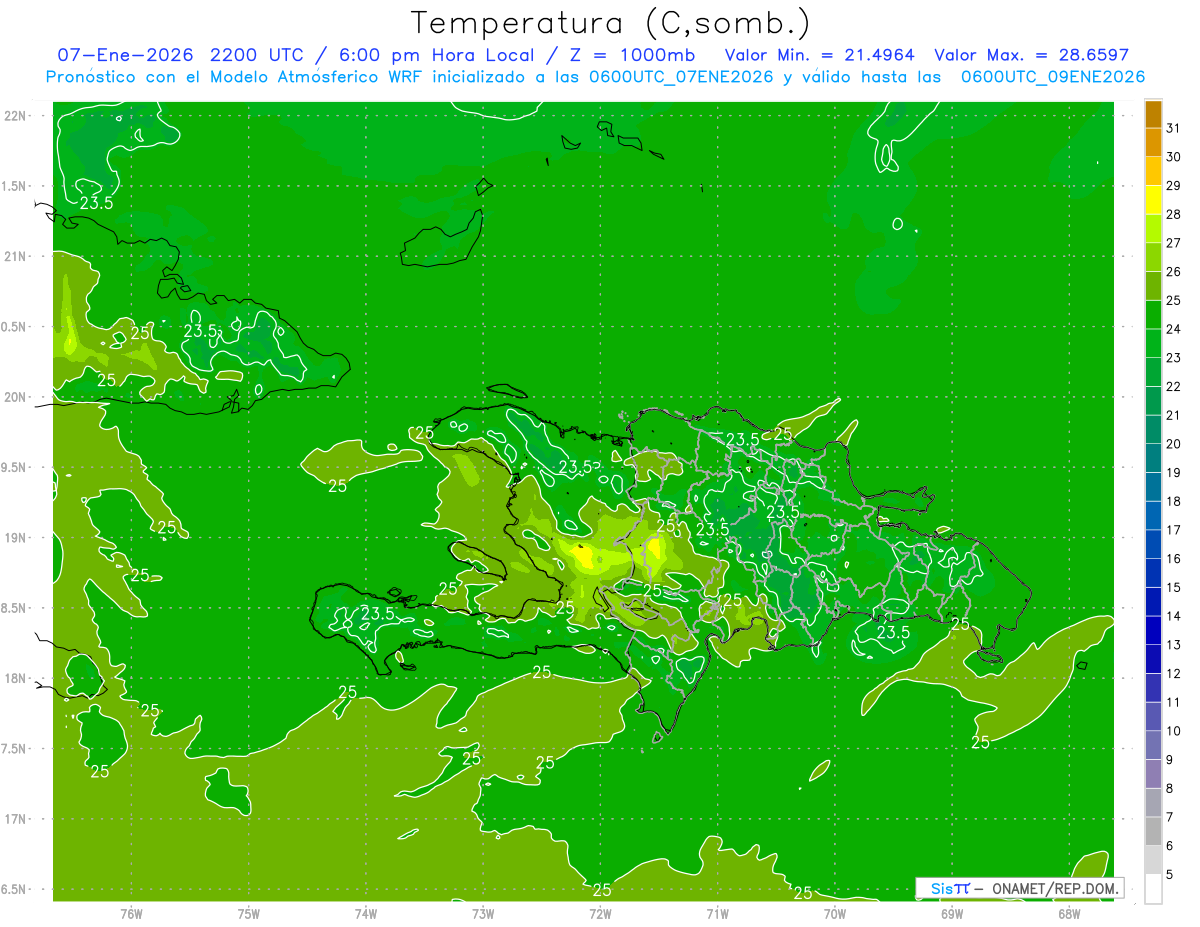Click the purple swatch between 8 and 9

point(1153,774)
